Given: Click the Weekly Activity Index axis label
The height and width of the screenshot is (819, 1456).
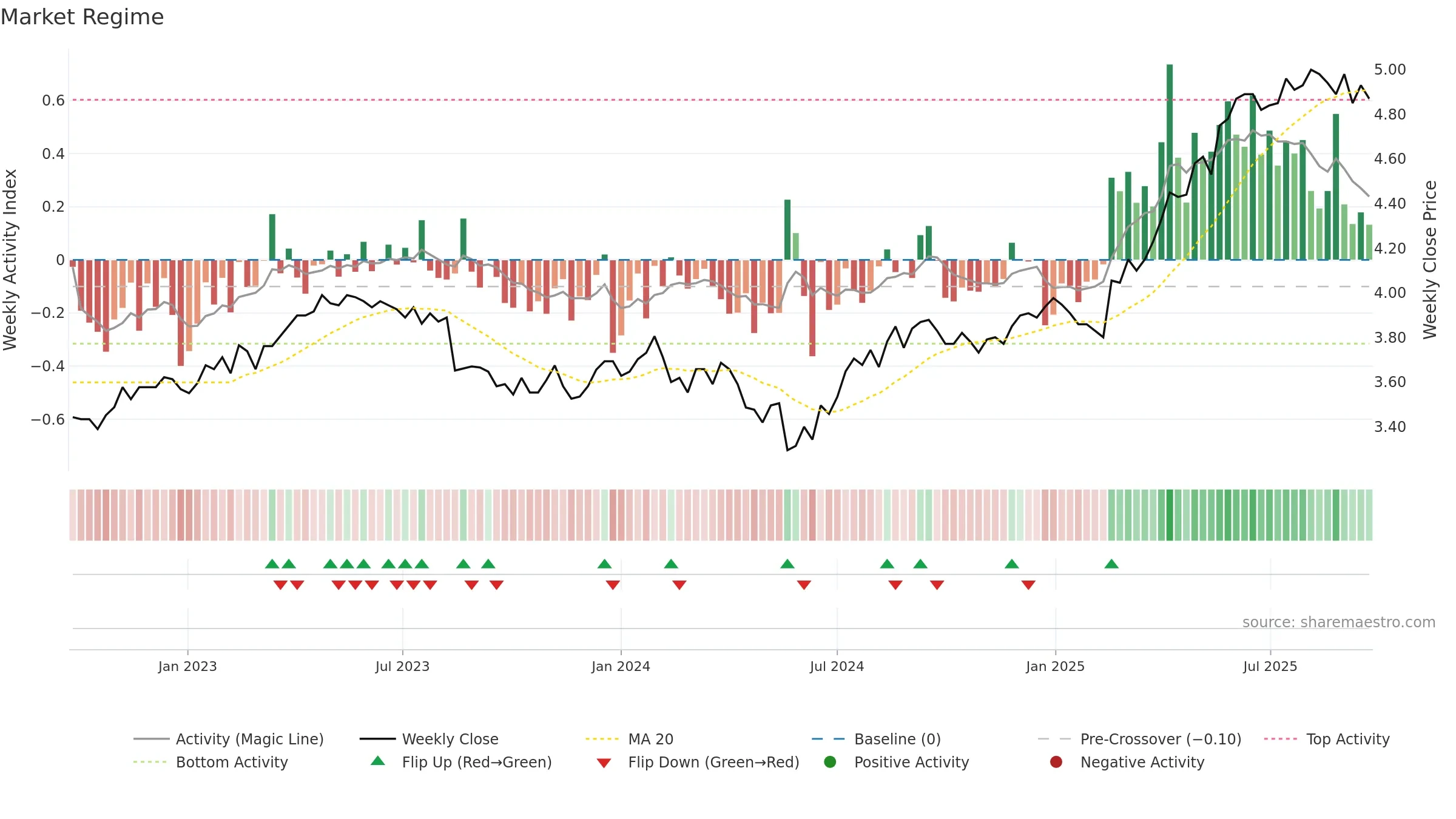Looking at the screenshot, I should tap(10, 260).
